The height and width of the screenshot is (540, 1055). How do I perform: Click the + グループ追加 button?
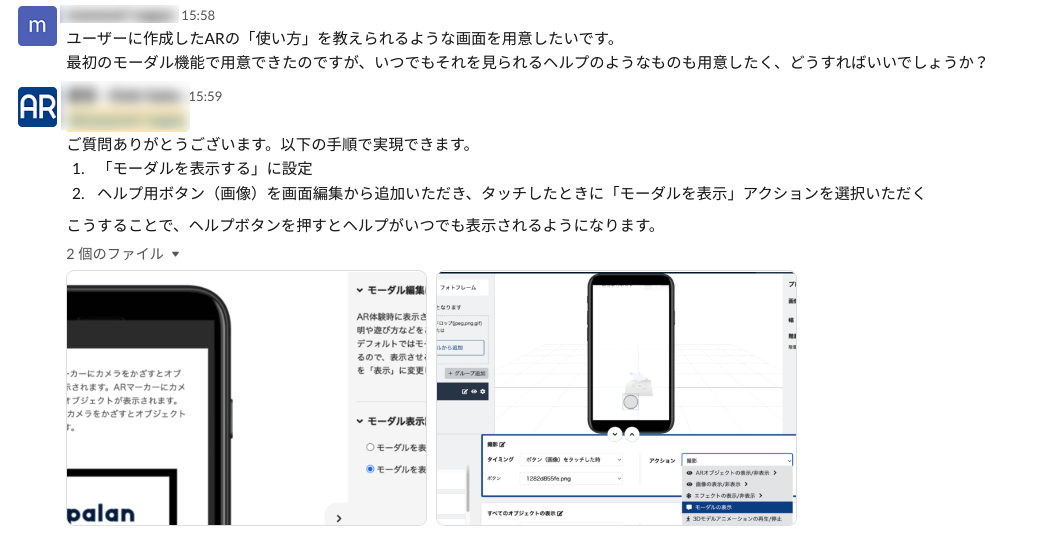(x=467, y=373)
